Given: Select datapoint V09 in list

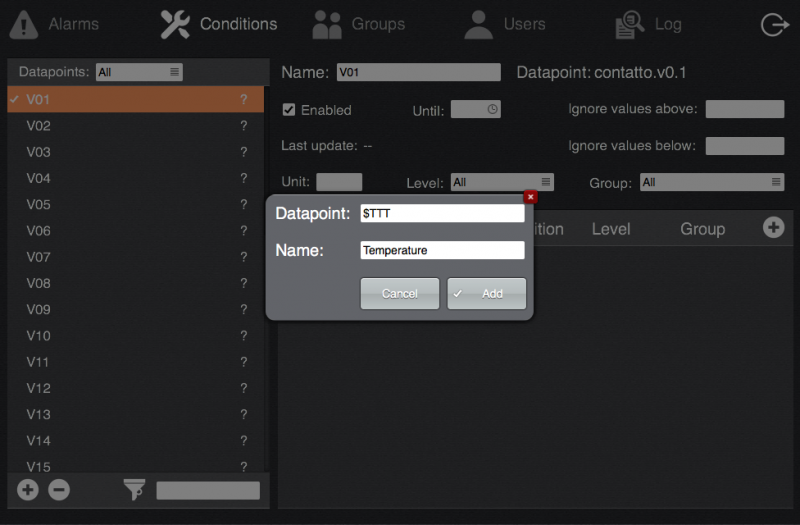Looking at the screenshot, I should 136,310.
